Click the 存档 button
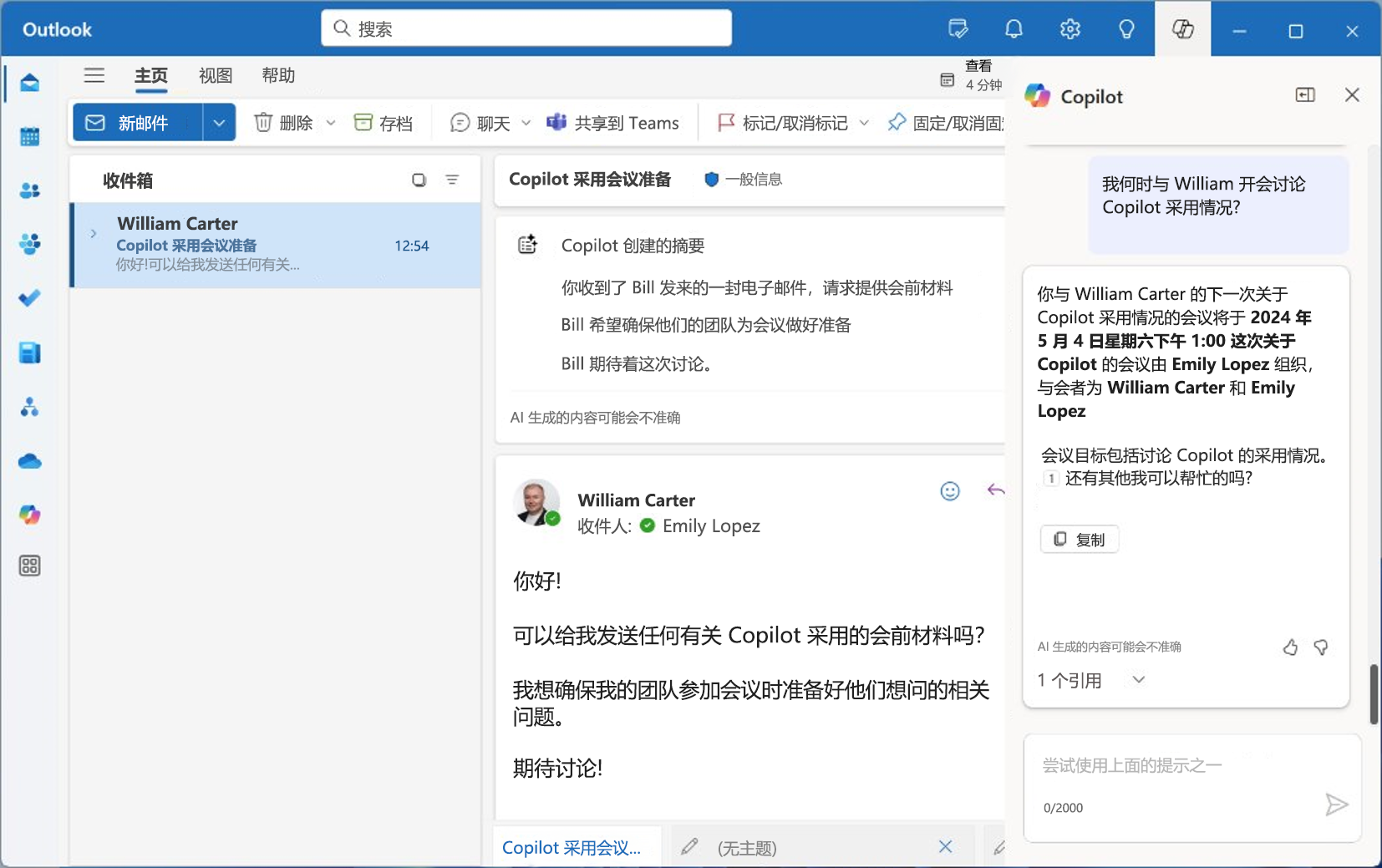Screen dimensions: 1382x868 click(384, 123)
